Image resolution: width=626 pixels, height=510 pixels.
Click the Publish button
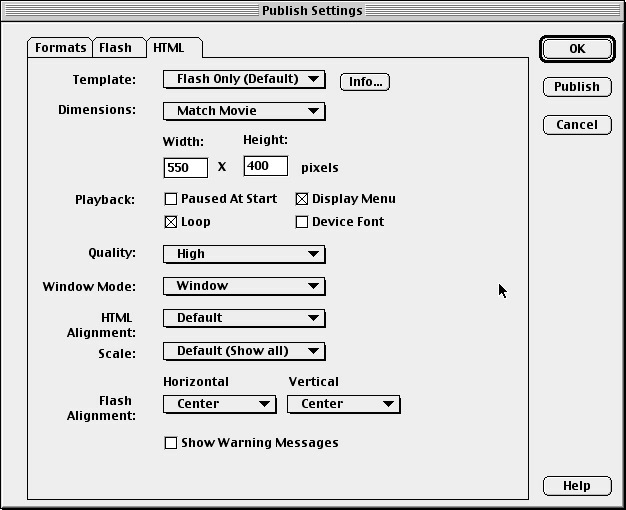tap(577, 87)
